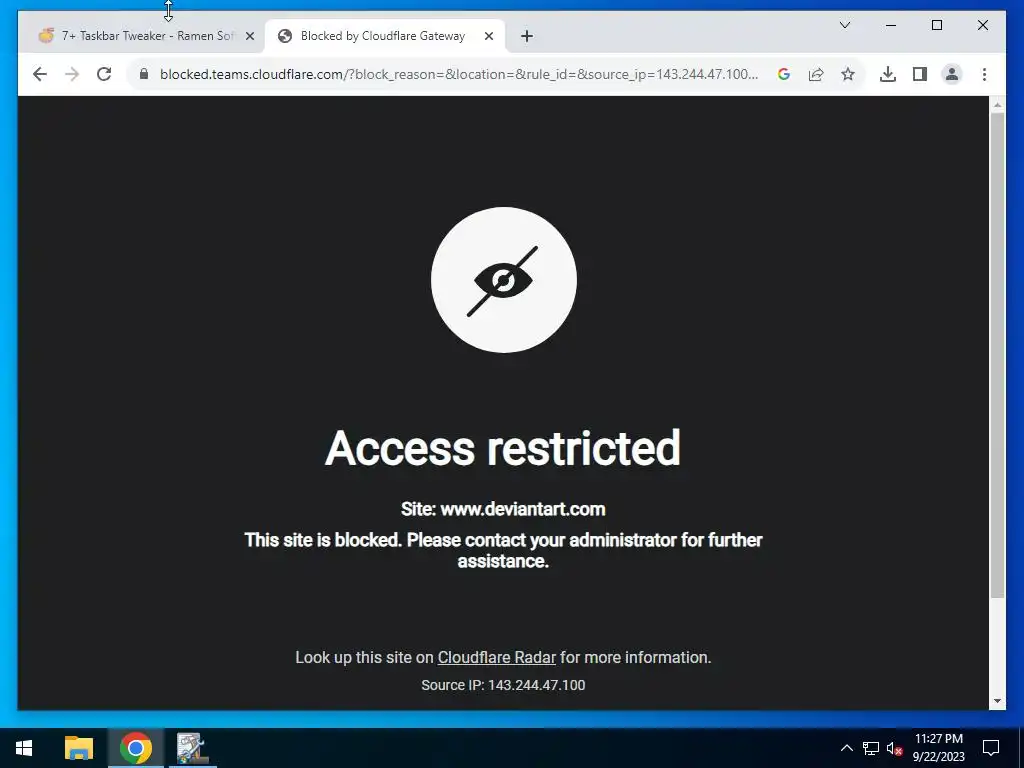Toggle the side panel icon

tap(920, 74)
